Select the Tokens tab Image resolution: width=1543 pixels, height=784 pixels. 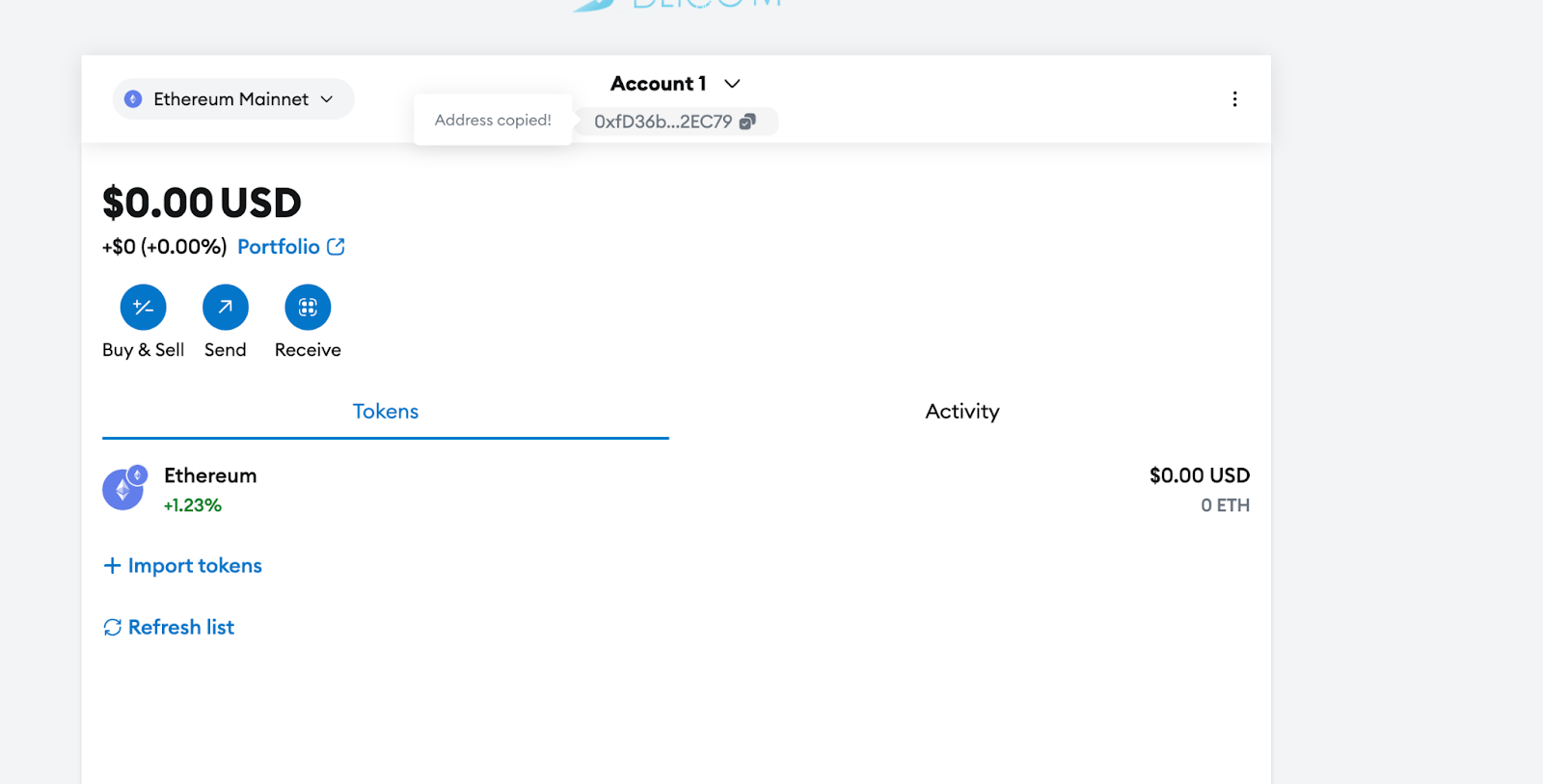(x=385, y=412)
